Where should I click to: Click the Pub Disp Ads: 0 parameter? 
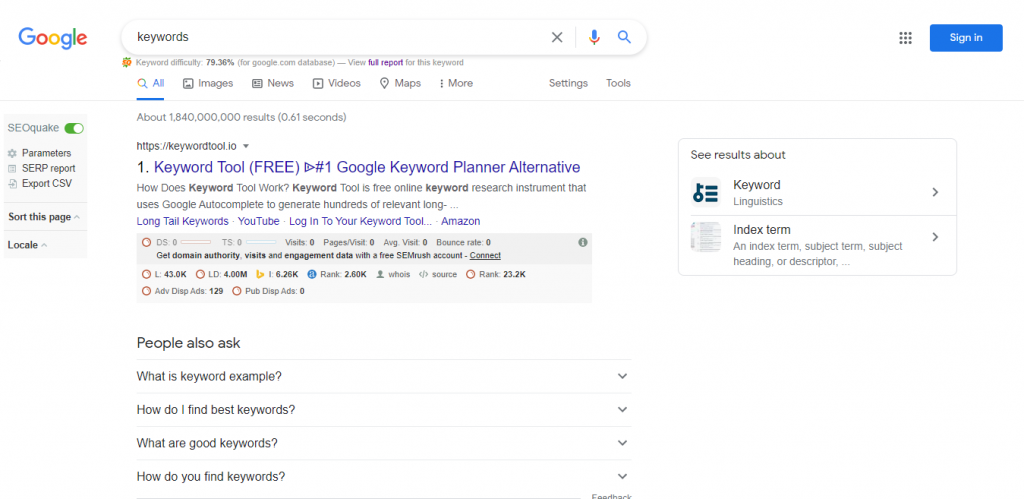[x=268, y=291]
